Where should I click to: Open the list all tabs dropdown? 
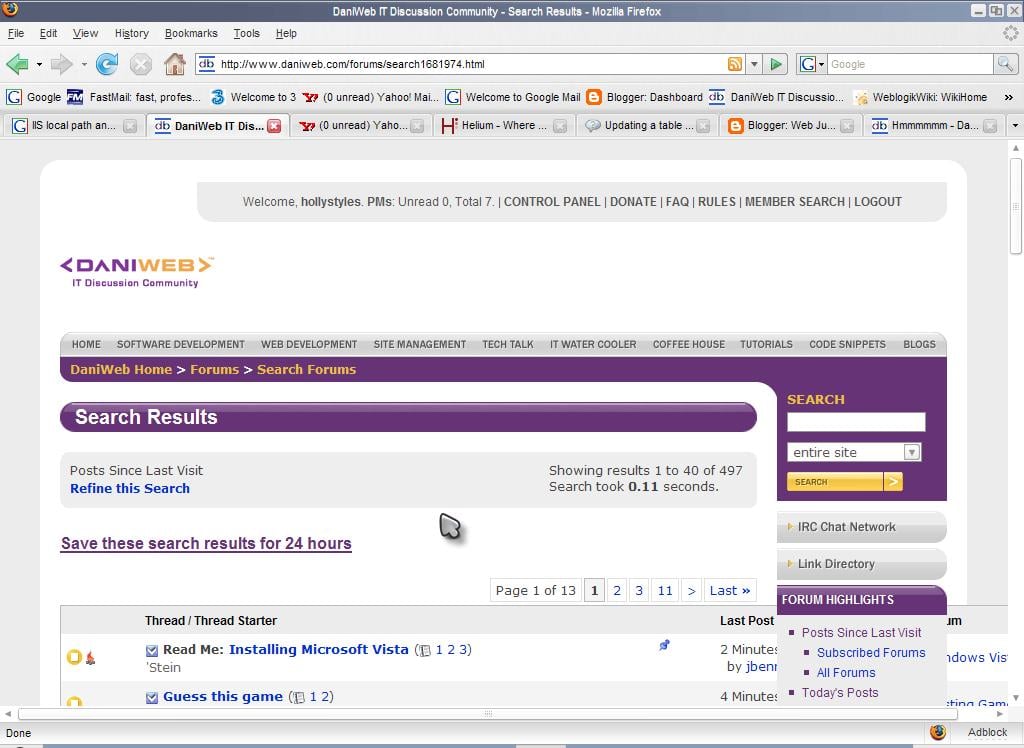[1015, 125]
